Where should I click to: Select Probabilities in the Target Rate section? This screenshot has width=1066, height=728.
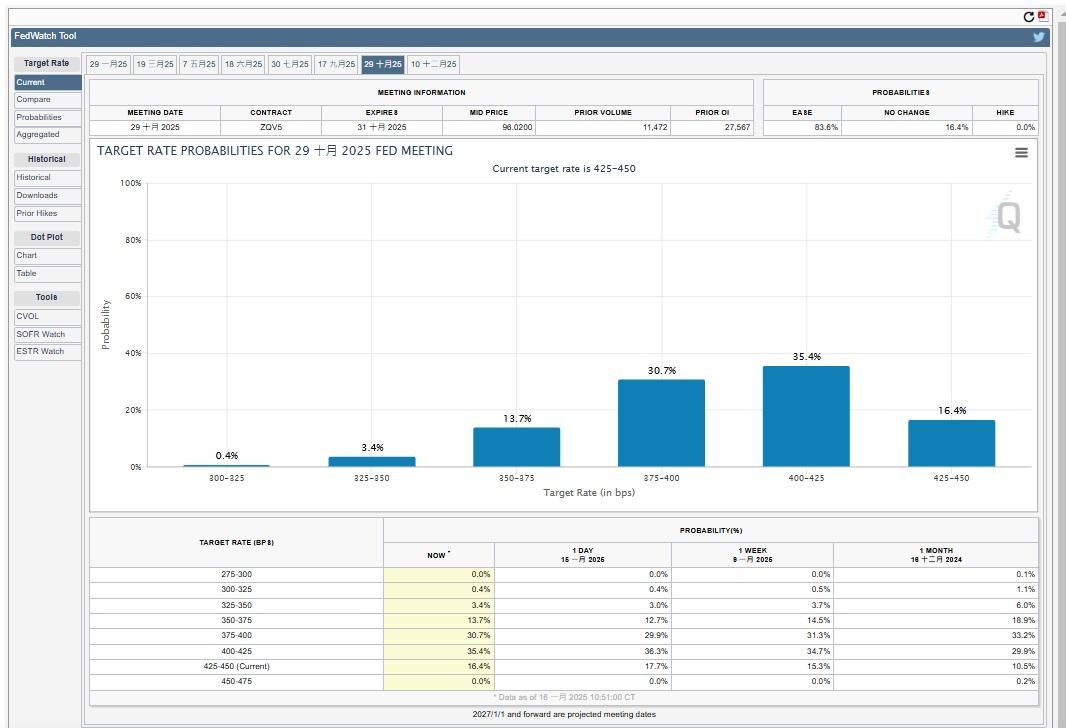[47, 117]
